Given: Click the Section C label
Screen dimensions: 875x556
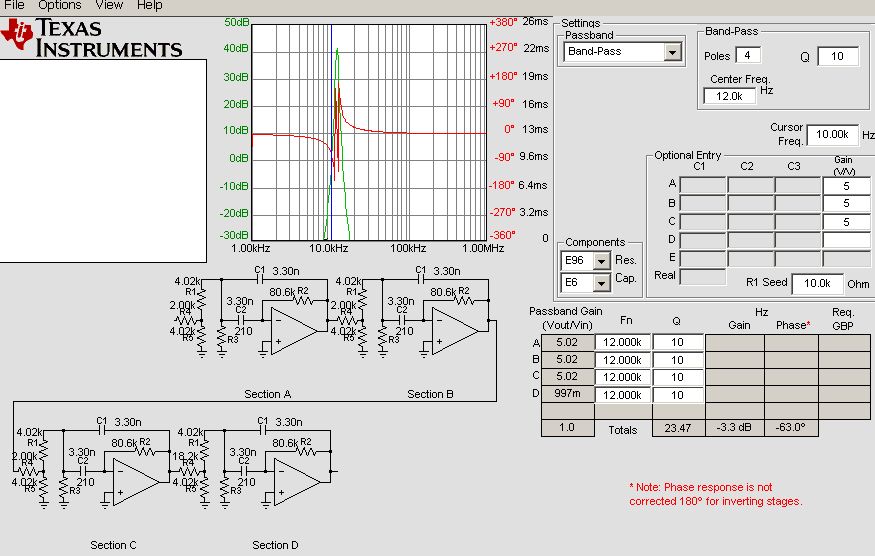Looking at the screenshot, I should tap(113, 545).
